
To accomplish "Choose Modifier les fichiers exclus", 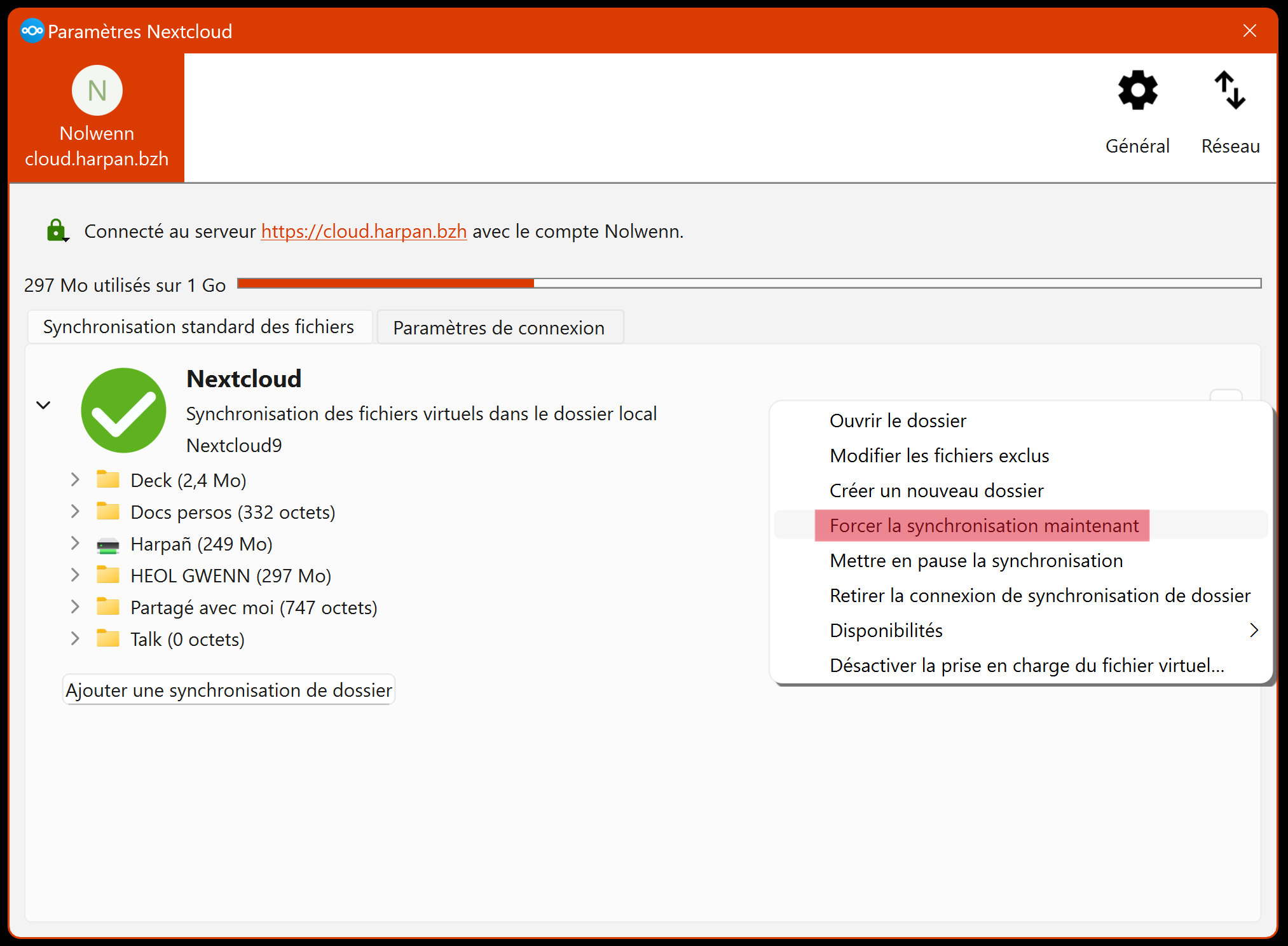I will (1021, 455).
